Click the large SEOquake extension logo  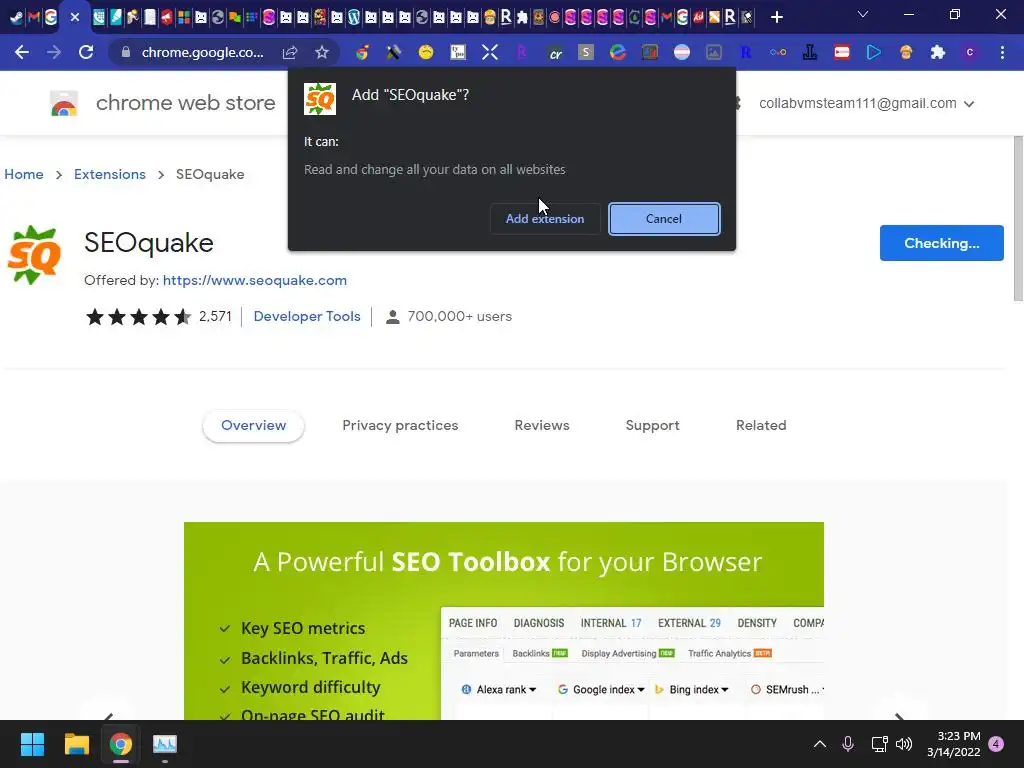[x=34, y=255]
